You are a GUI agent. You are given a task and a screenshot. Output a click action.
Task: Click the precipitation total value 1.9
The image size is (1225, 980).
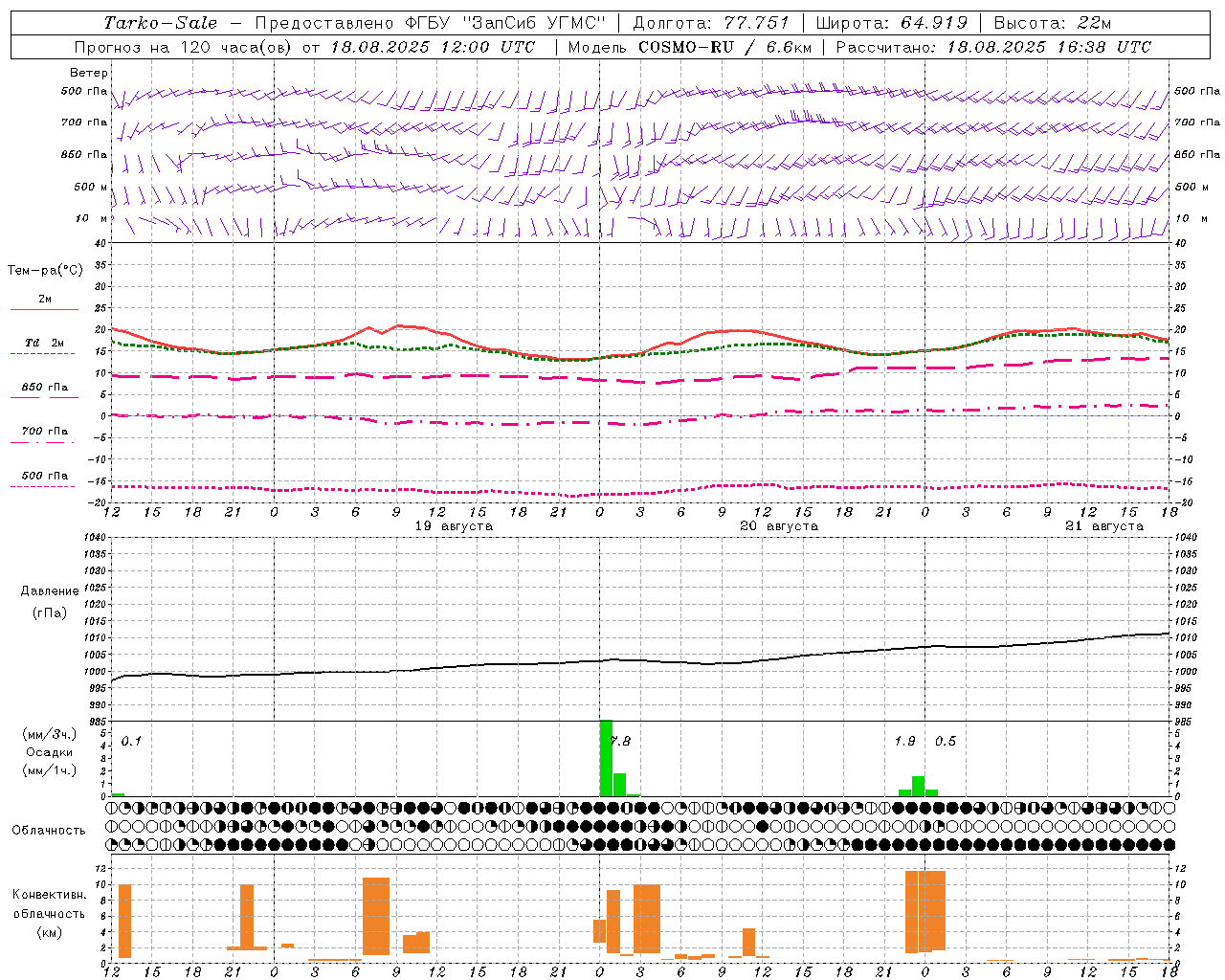(x=904, y=741)
